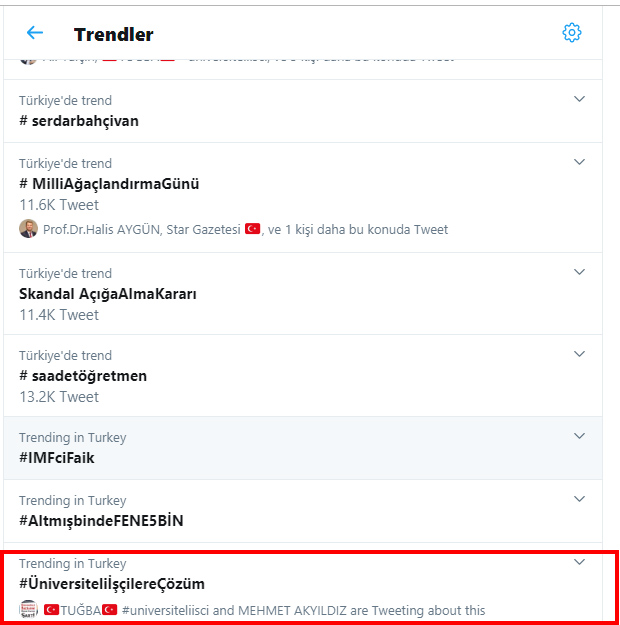This screenshot has width=620, height=625.
Task: Click the avatar under #ÜniversiteliİşçilereÇözüm
Action: coord(28,609)
